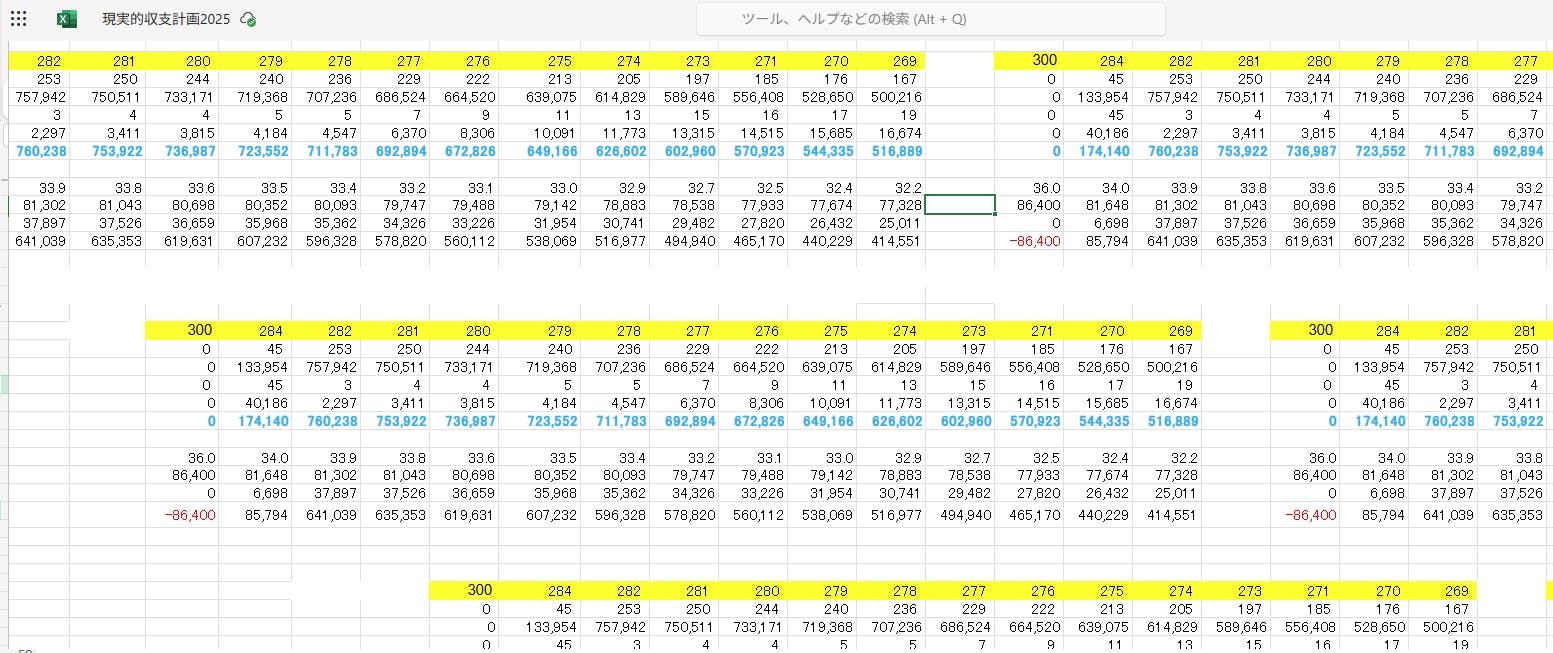Viewport: 1553px width, 653px height.
Task: Click cell 500,216 in the top-left table
Action: tap(890, 97)
